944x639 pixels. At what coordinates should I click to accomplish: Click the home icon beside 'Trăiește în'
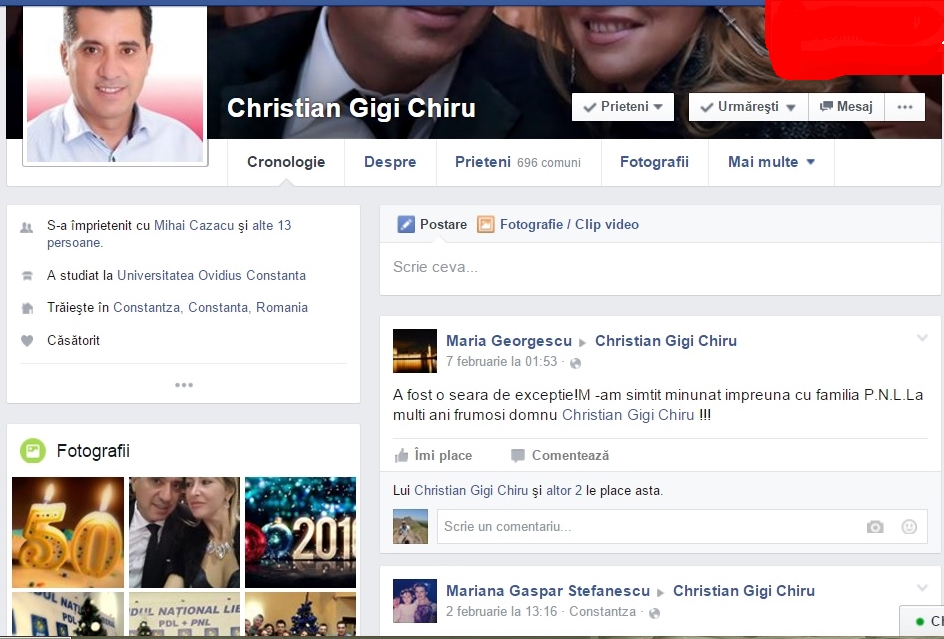click(27, 308)
